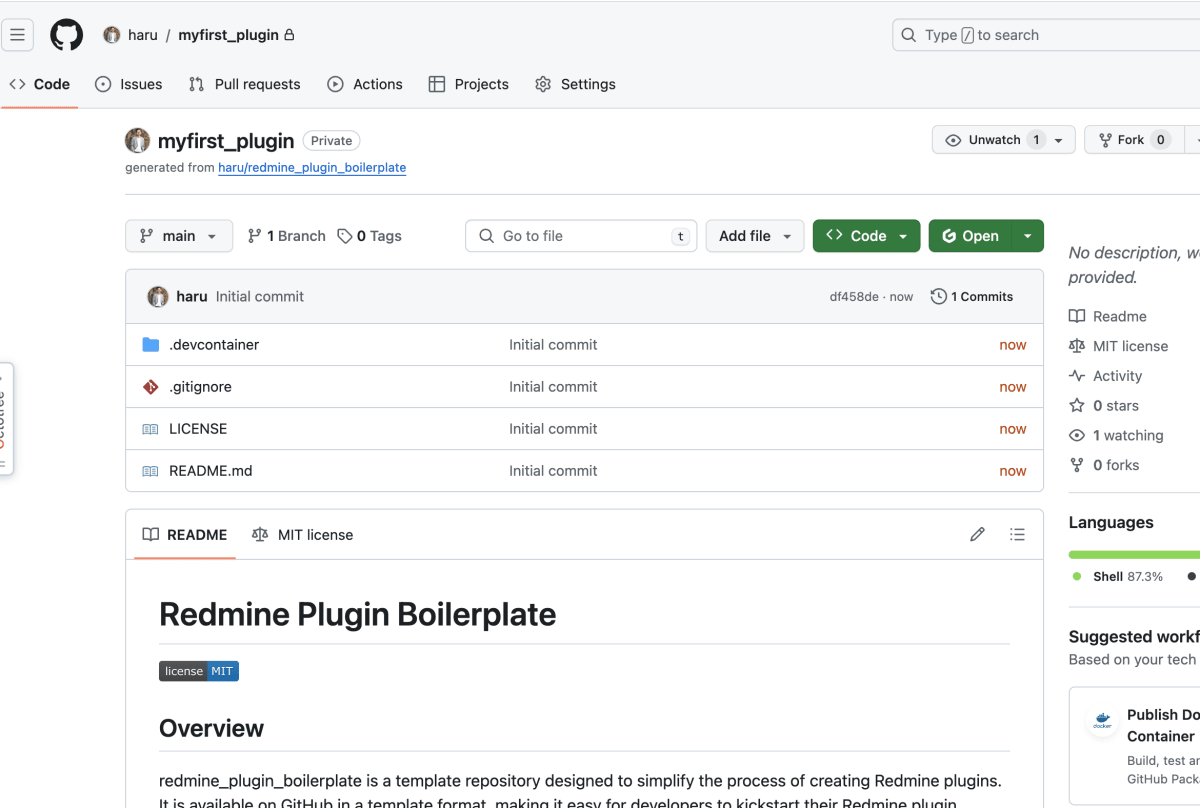Click the 0 stars sidebar link

1104,406
